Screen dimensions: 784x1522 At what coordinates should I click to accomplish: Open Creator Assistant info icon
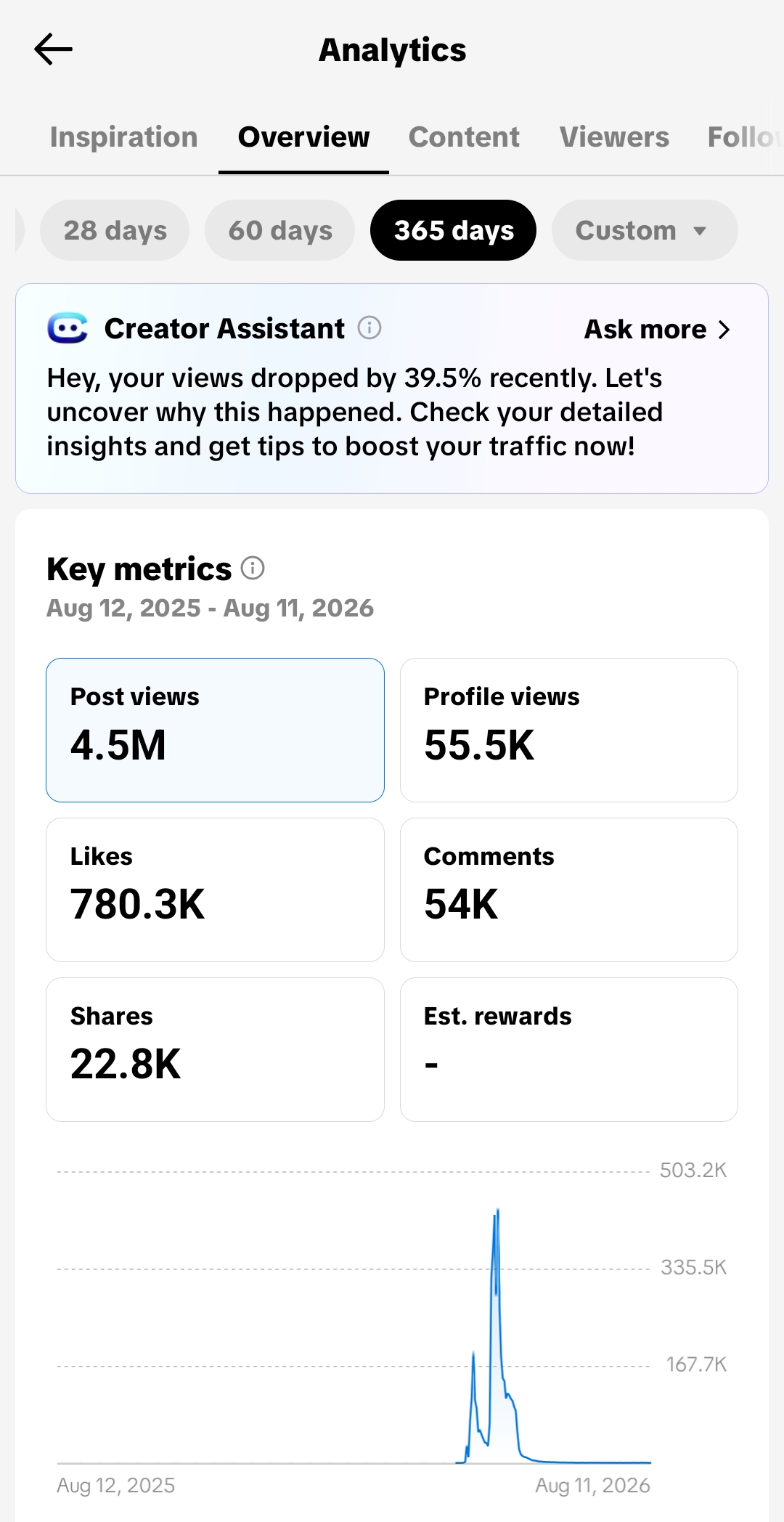[x=369, y=328]
